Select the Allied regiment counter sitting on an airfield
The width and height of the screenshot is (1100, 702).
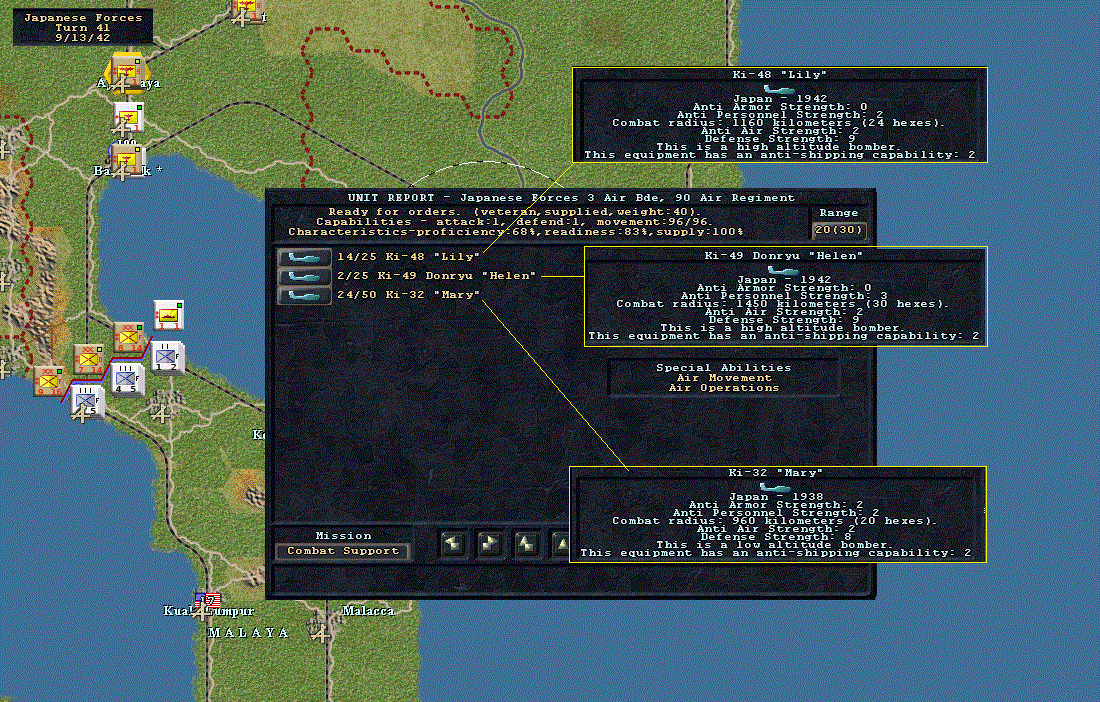pos(87,402)
